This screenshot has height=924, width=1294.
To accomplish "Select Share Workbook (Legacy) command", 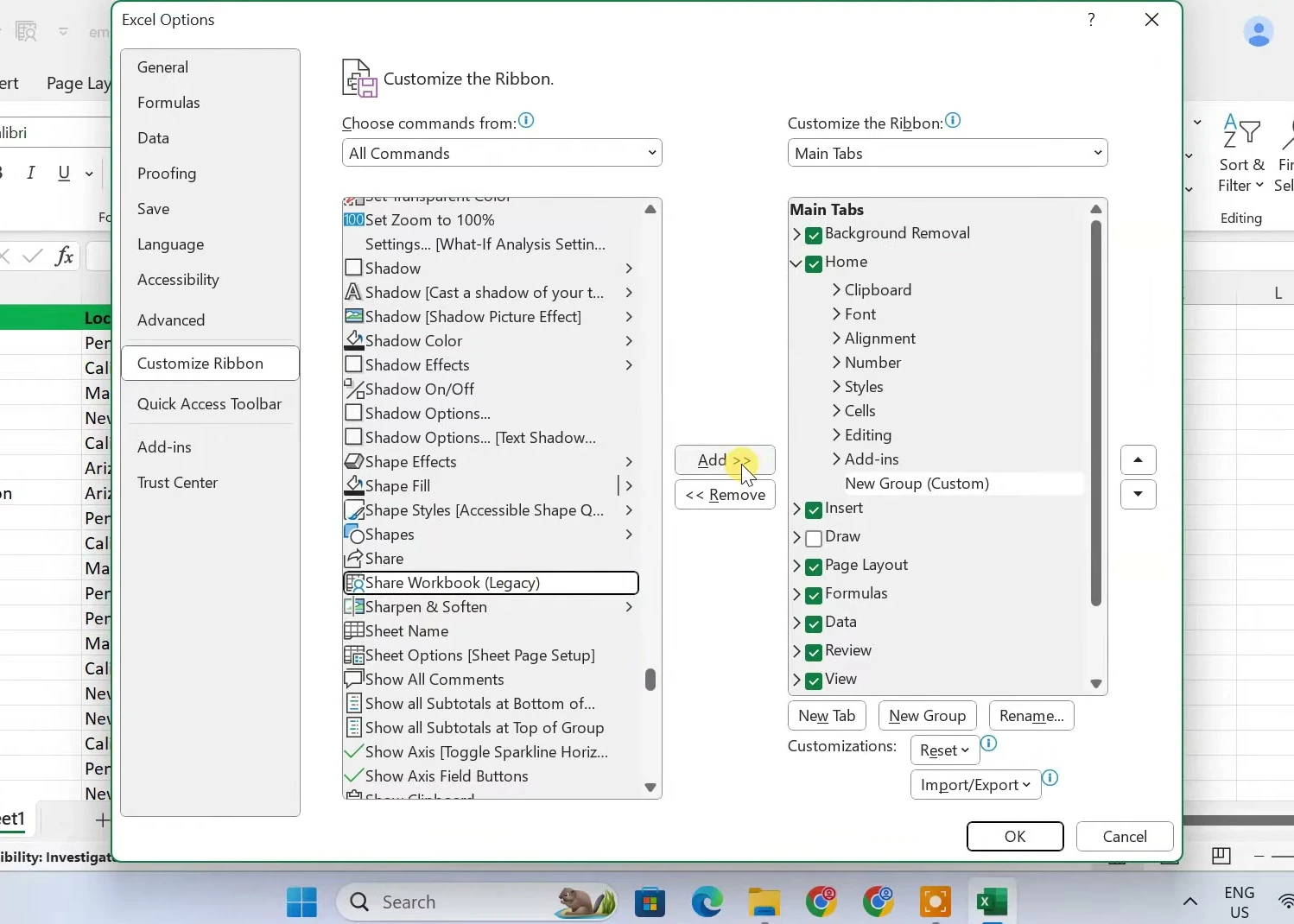I will (x=491, y=583).
